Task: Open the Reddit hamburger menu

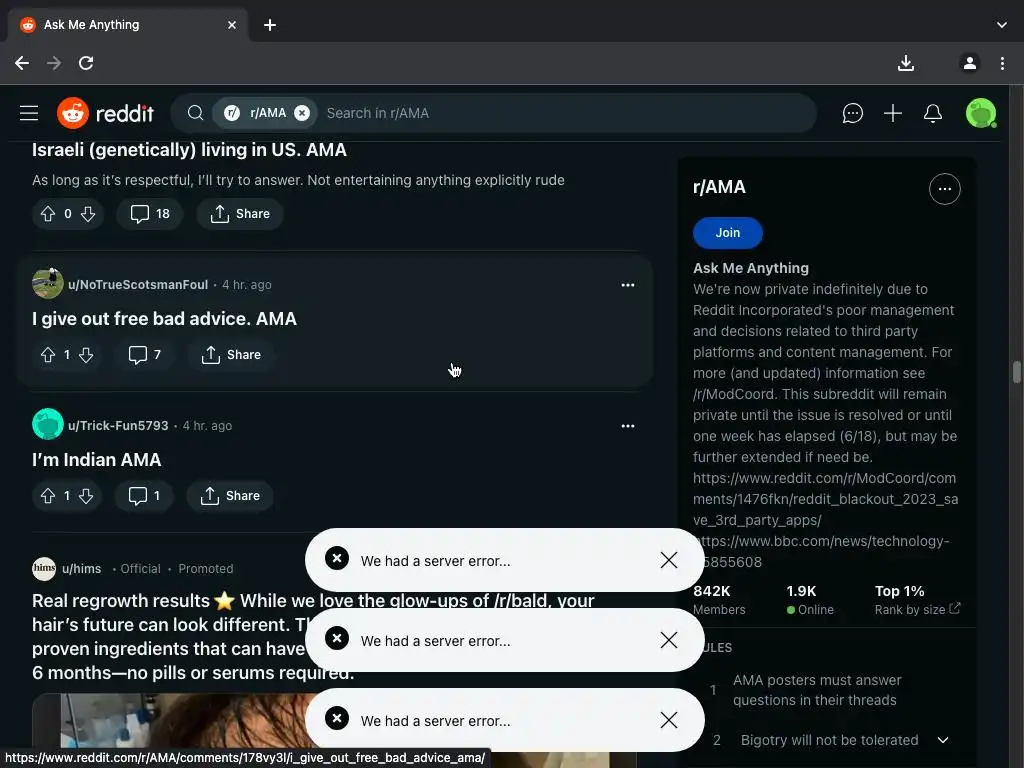Action: click(x=29, y=113)
